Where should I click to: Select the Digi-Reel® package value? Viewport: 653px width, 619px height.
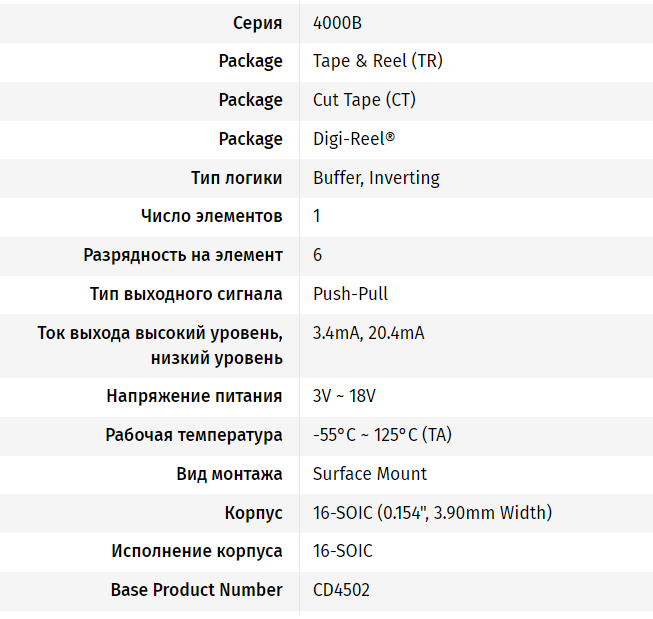click(353, 139)
